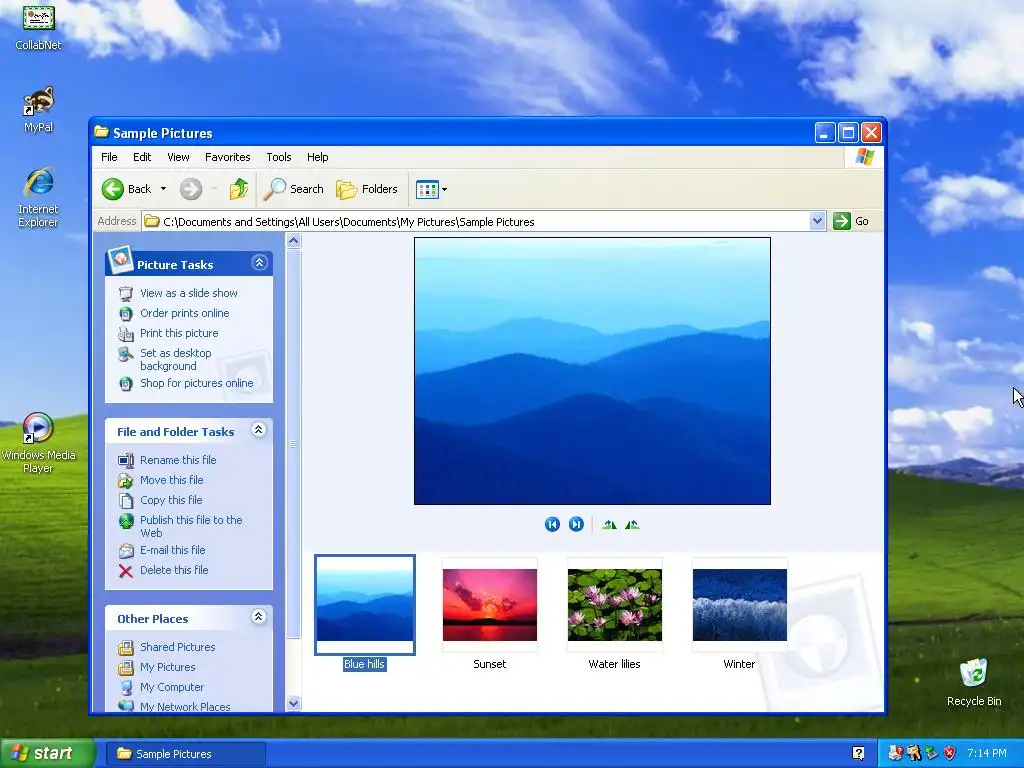Open My Network Places link
Viewport: 1024px width, 768px height.
pyautogui.click(x=185, y=707)
